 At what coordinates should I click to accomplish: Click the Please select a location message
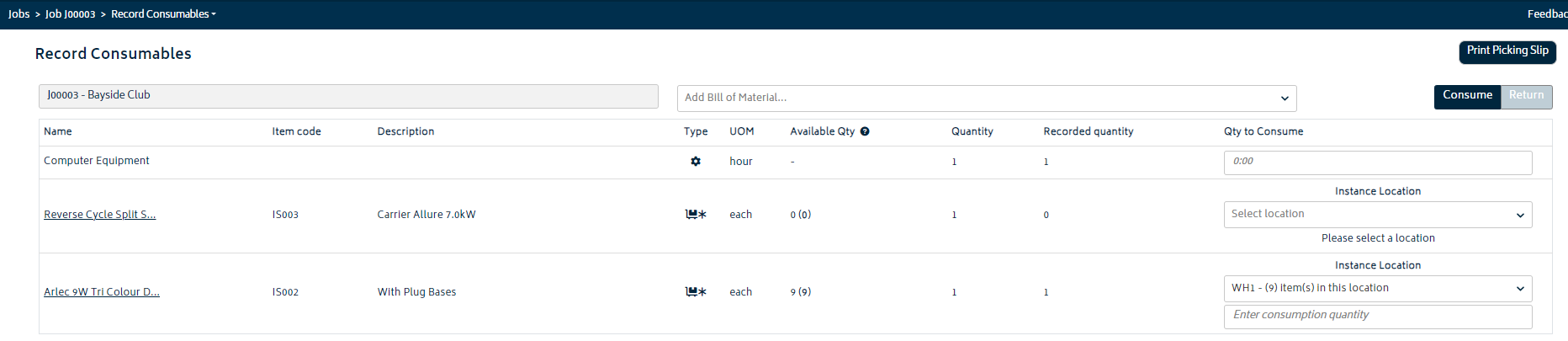1378,238
